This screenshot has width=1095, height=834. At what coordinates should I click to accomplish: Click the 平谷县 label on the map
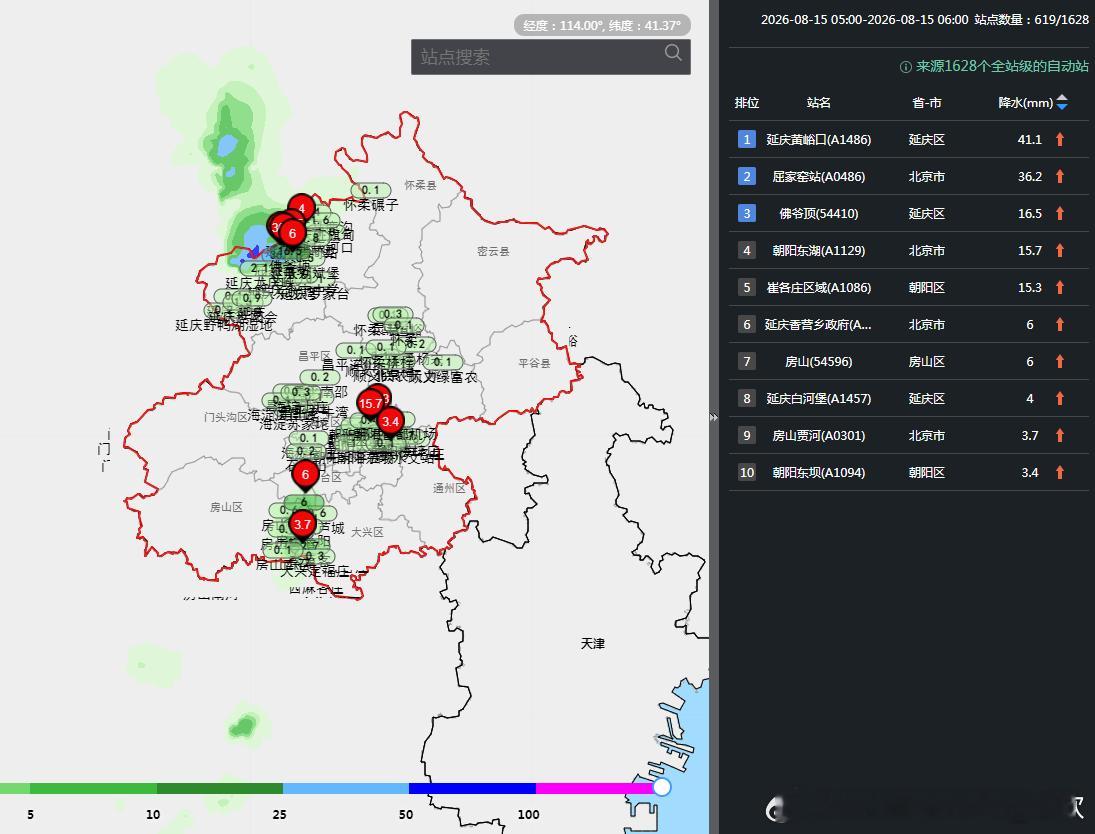pos(534,363)
